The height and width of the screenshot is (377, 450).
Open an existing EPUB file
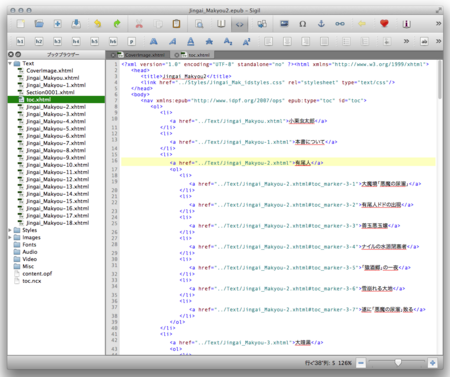tap(39, 24)
